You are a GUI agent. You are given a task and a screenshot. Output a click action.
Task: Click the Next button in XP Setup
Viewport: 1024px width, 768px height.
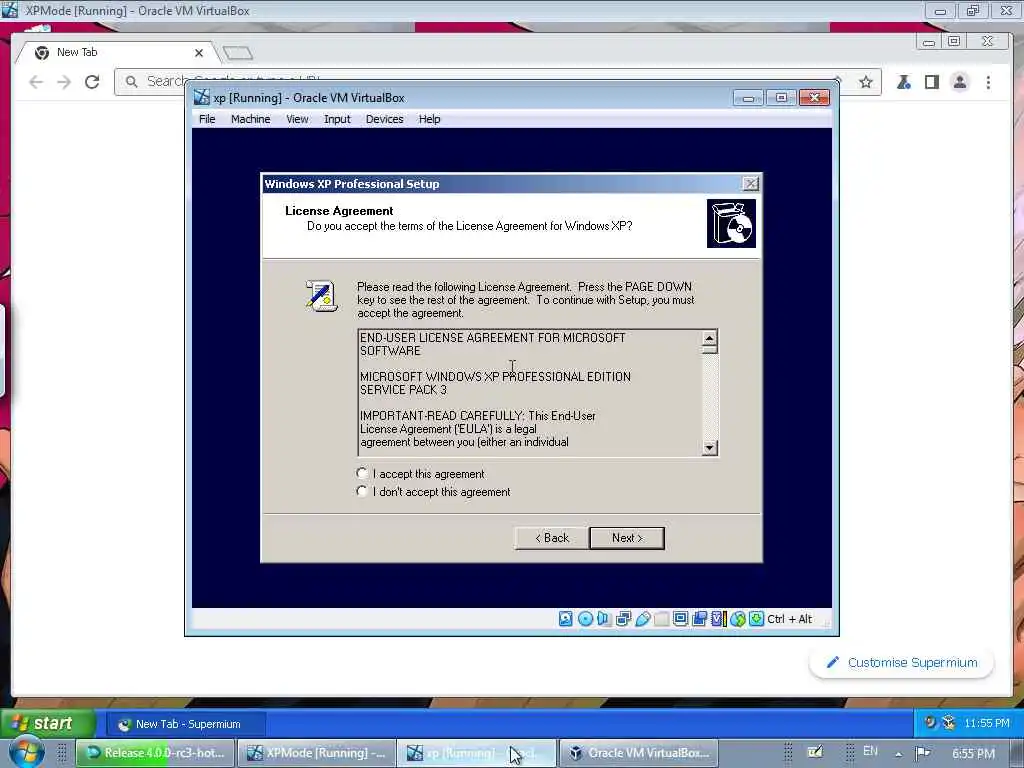click(627, 537)
